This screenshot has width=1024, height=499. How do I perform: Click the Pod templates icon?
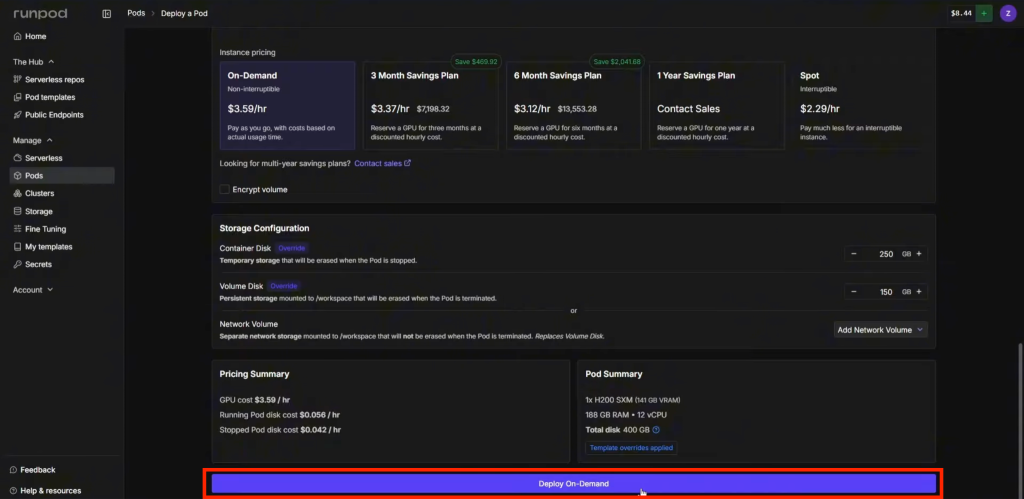click(18, 97)
